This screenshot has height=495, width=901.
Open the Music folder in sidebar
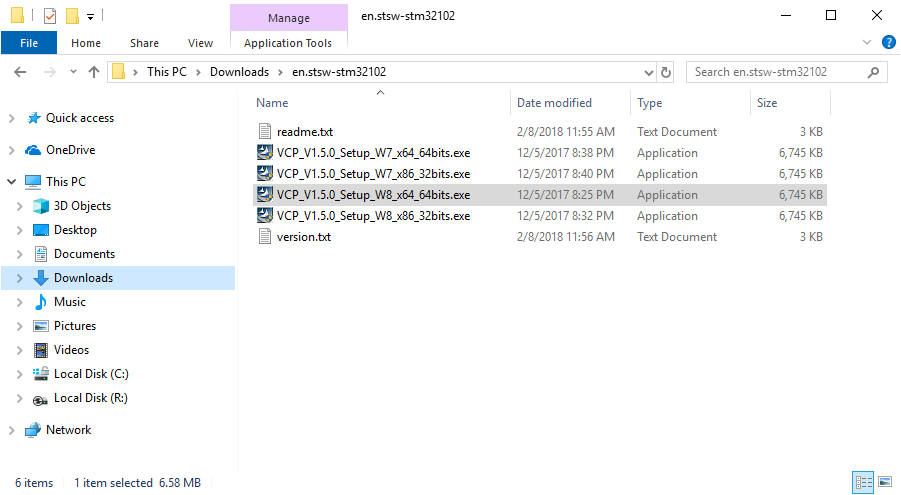[x=70, y=302]
